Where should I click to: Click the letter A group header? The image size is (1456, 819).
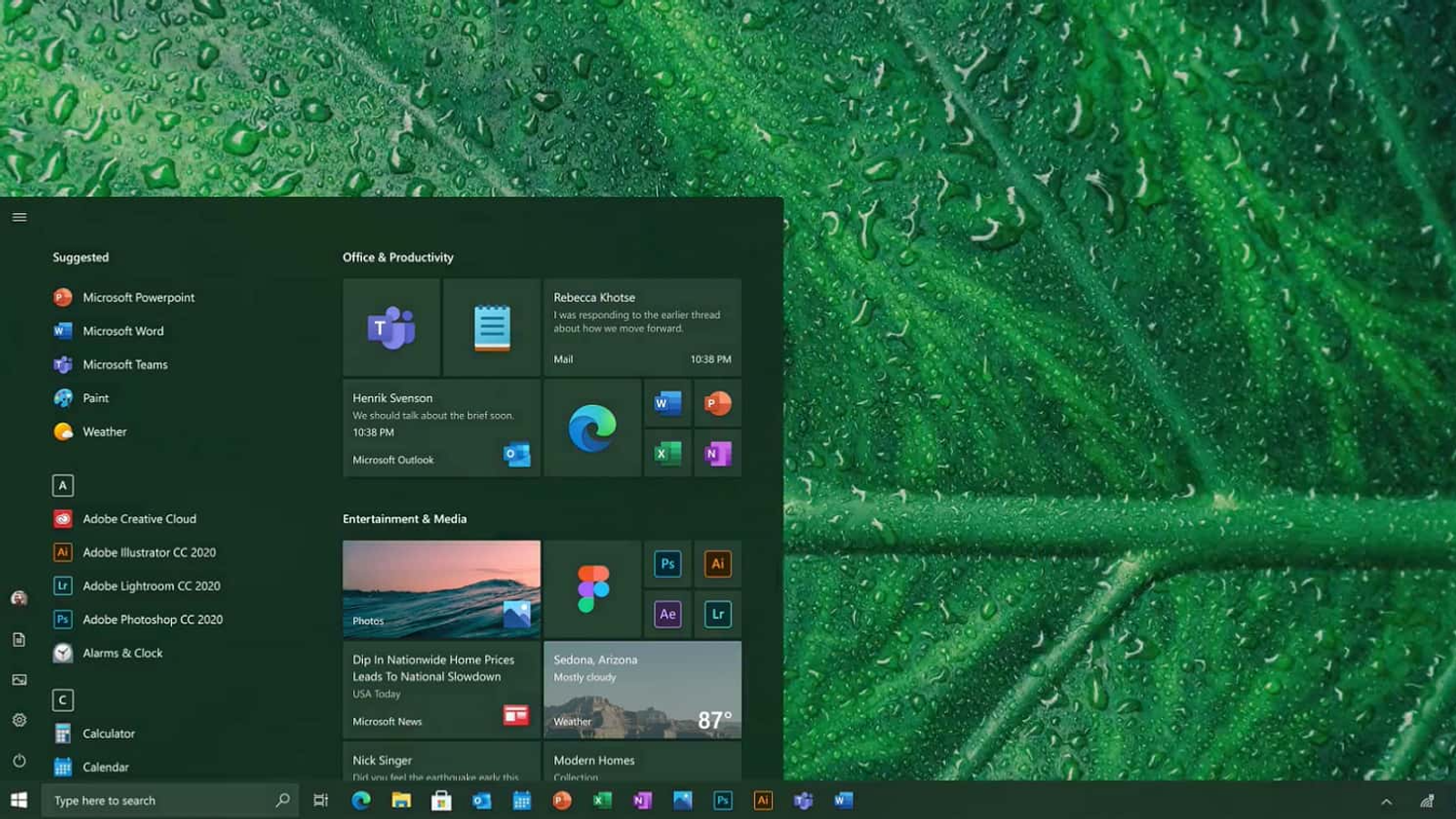coord(63,485)
